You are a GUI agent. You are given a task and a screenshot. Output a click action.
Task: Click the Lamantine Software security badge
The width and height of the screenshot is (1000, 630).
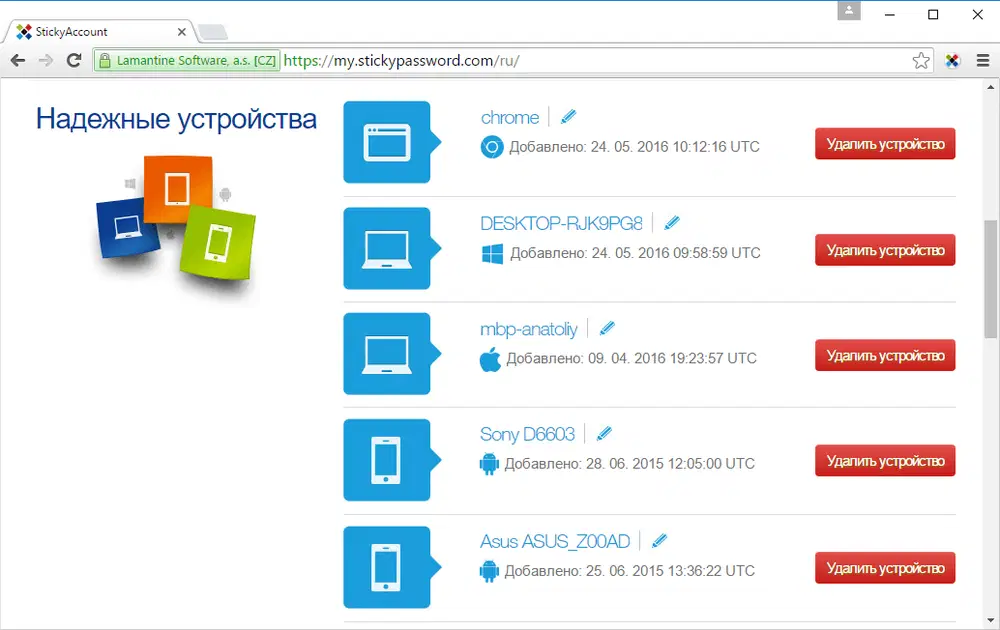pyautogui.click(x=186, y=60)
